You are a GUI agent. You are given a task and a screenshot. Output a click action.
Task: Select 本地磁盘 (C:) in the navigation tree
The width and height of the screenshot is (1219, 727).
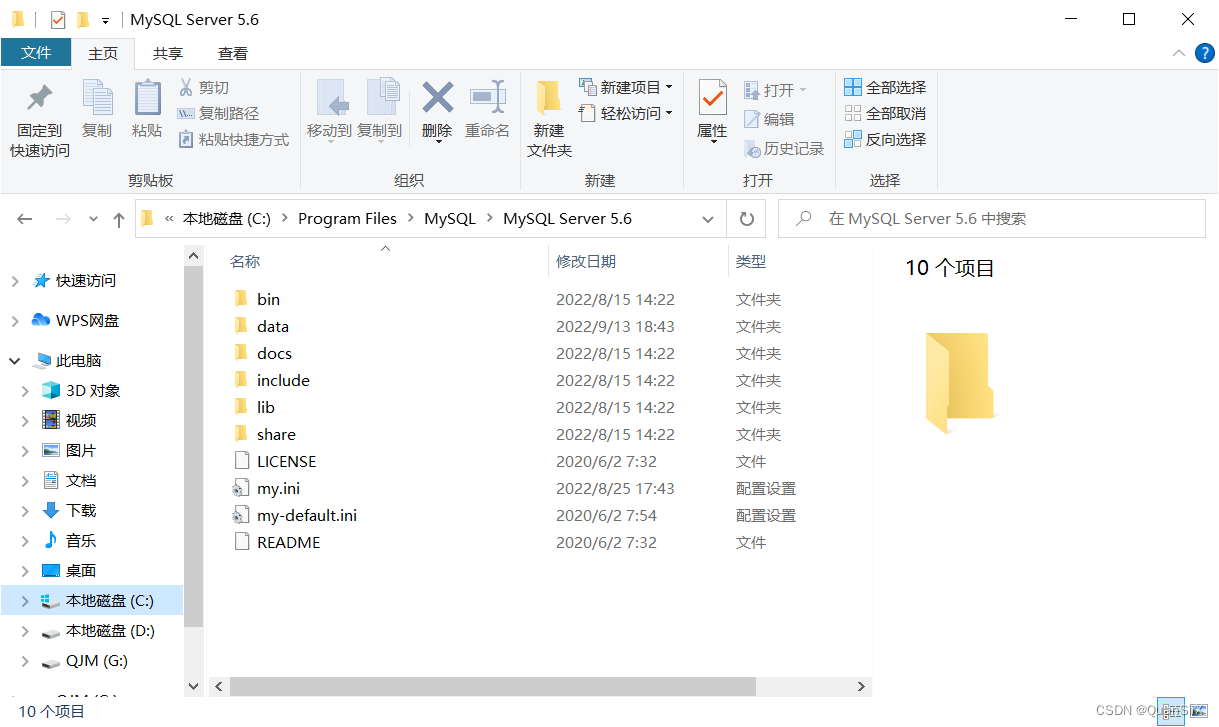point(92,601)
